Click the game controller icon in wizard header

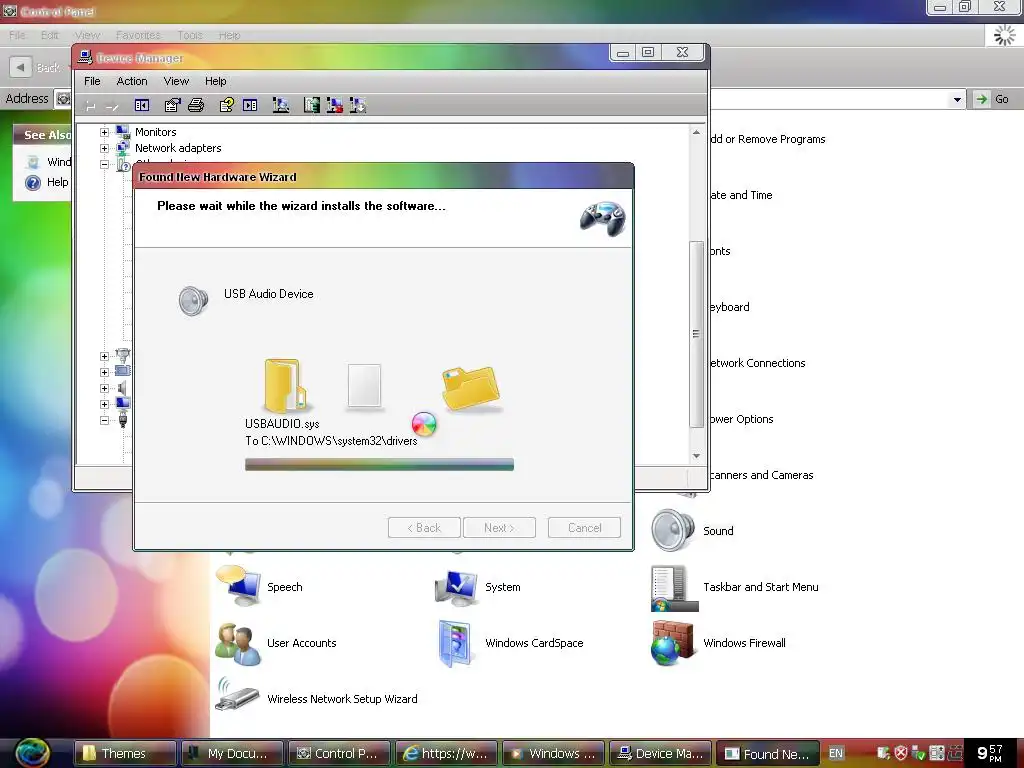pos(603,218)
